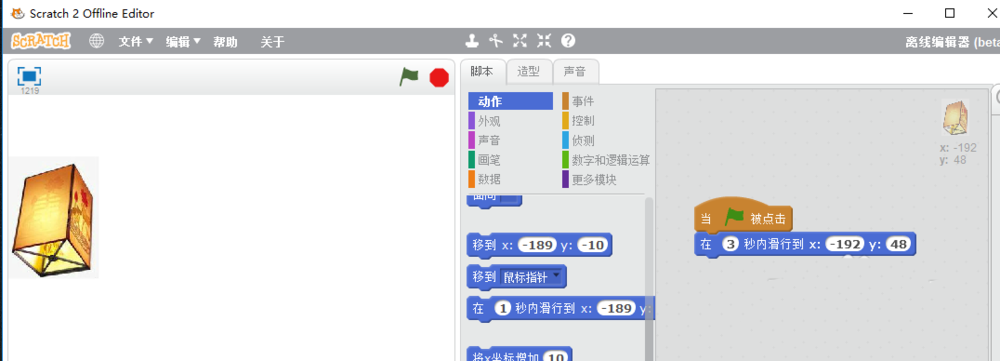The width and height of the screenshot is (1000, 361).
Task: Click the lantern sprite on stage
Action: 54,218
